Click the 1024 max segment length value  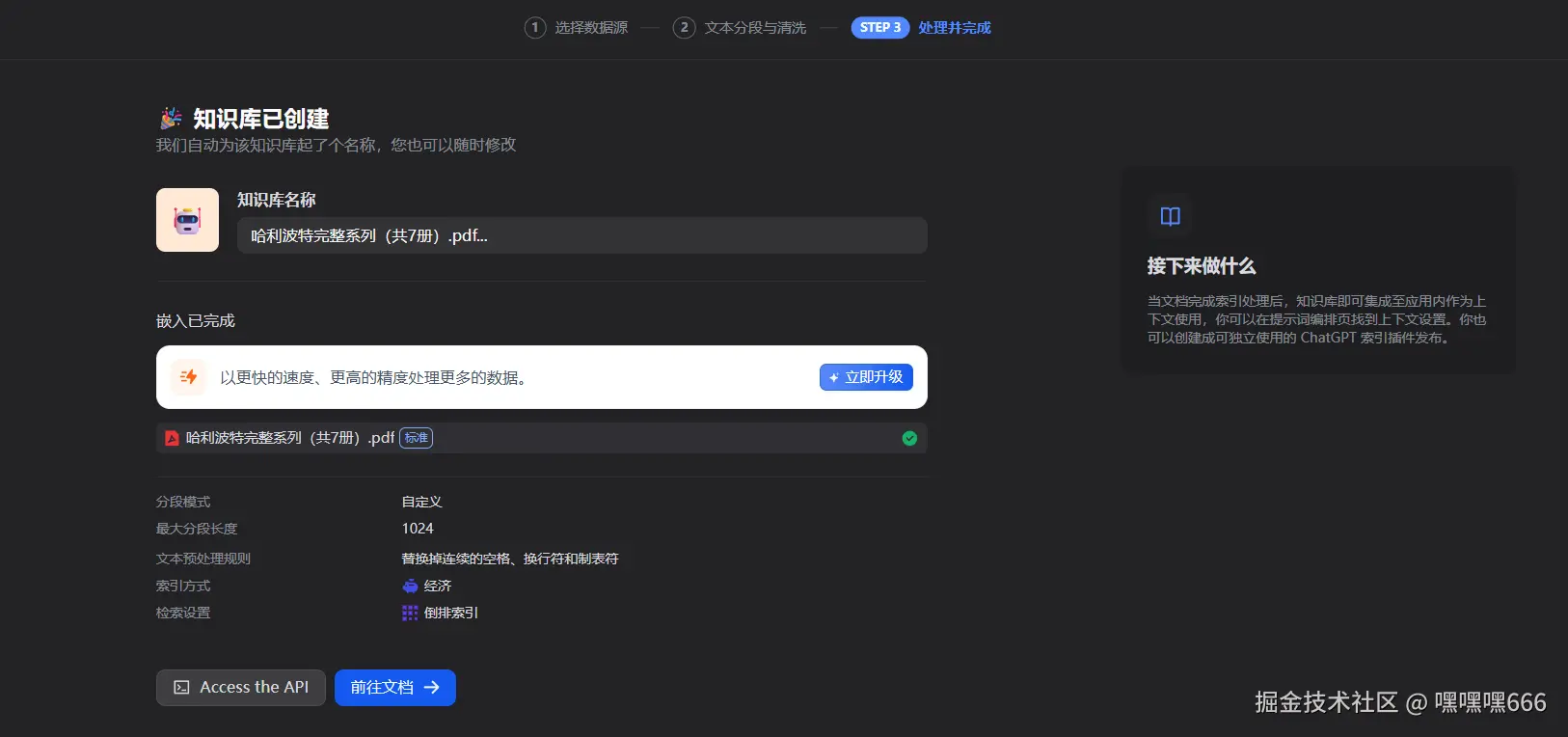point(418,529)
